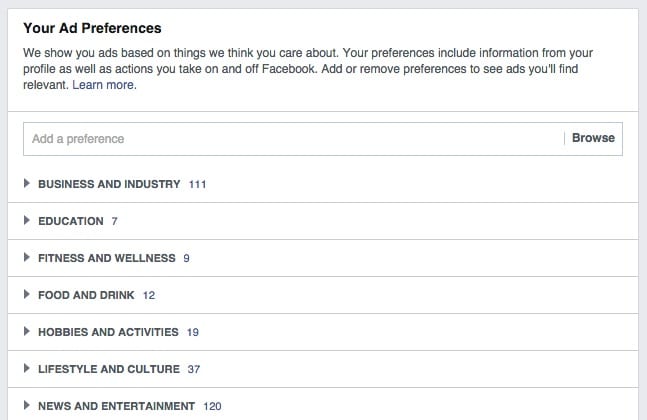647x420 pixels.
Task: Expand the Education disclosure triangle
Action: (27, 221)
